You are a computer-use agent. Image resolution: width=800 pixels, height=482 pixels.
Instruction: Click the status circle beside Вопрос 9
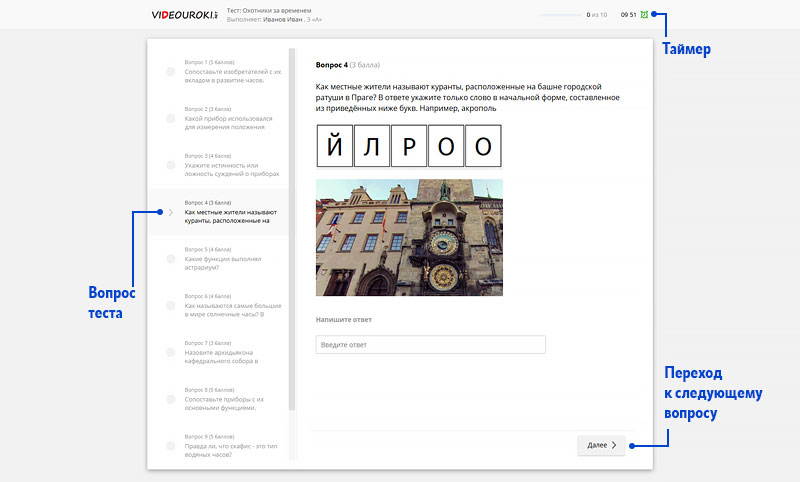171,446
